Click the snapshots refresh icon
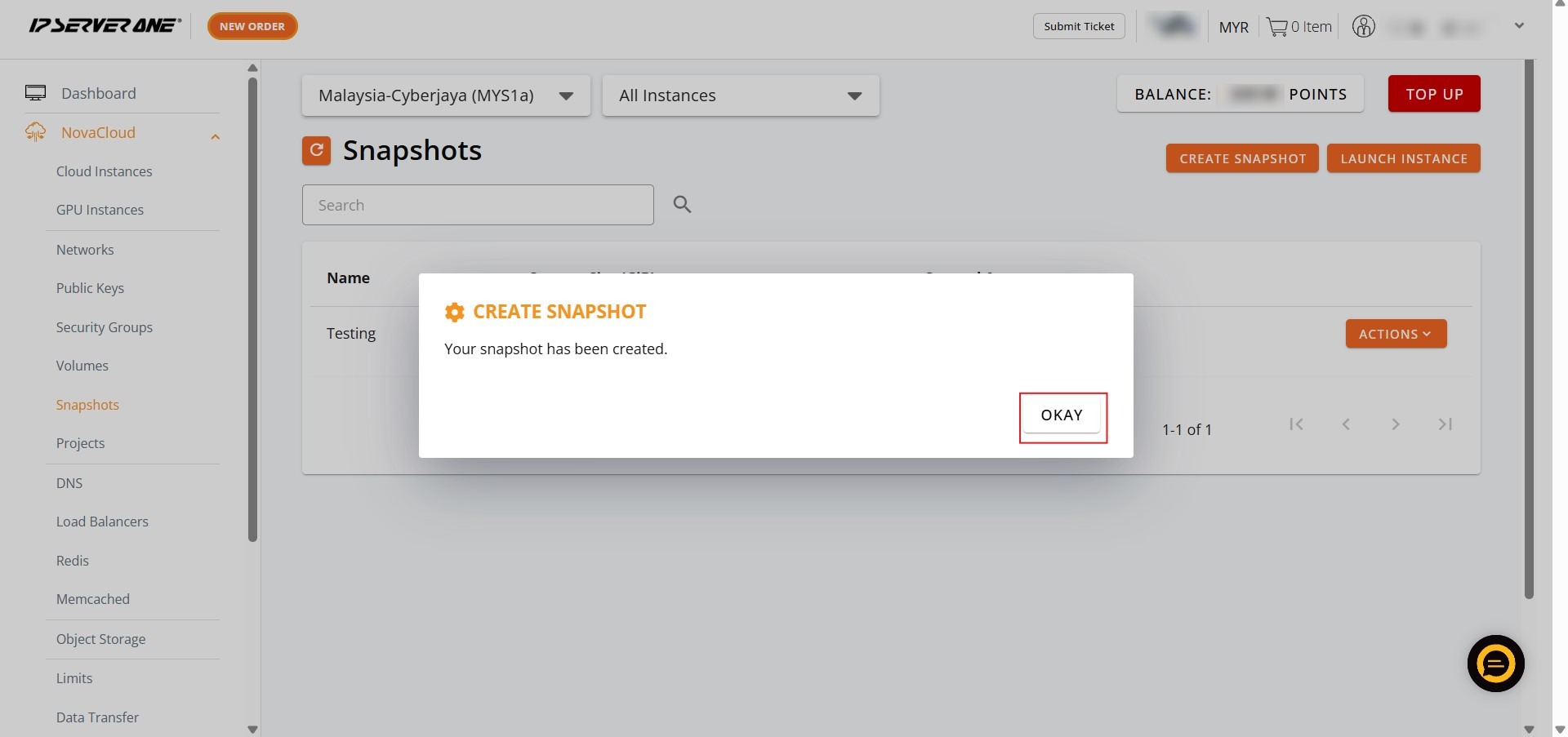 tap(316, 150)
